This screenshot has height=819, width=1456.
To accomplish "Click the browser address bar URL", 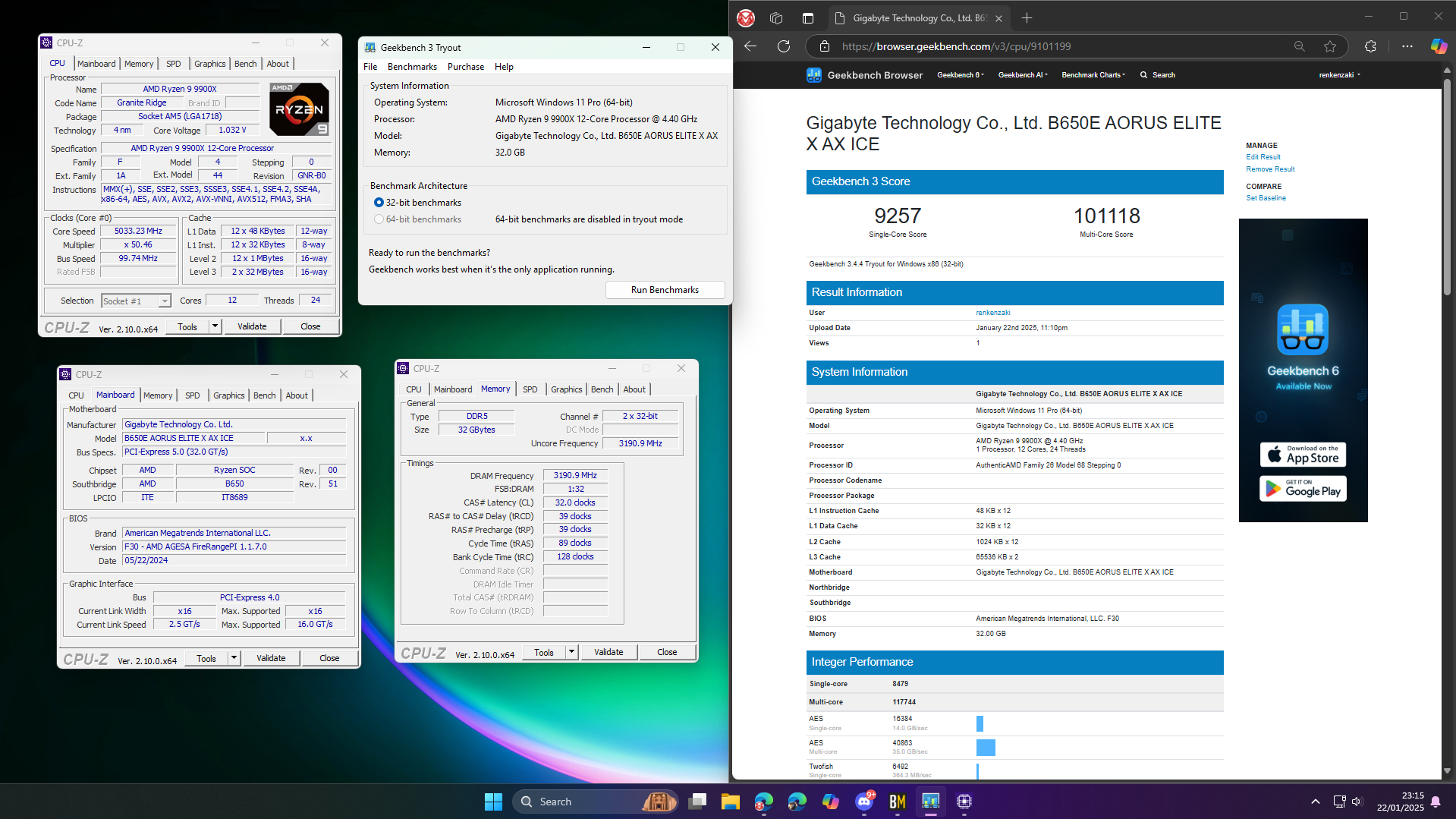I will 956,46.
